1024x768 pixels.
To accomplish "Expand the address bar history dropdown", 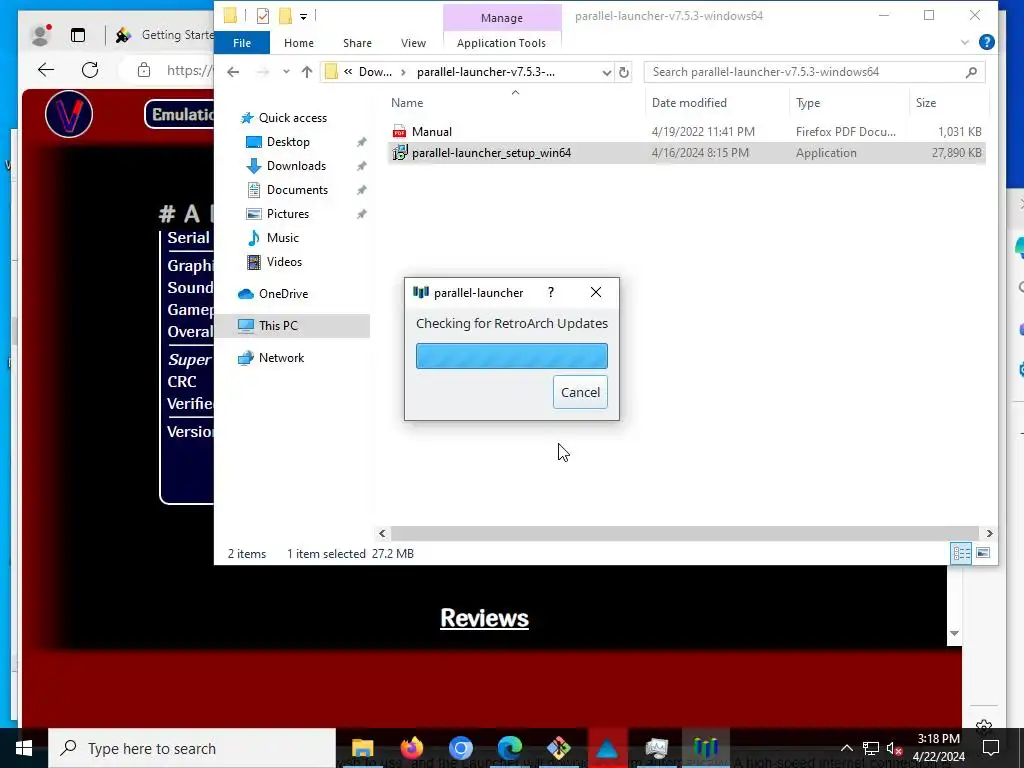I will point(607,72).
